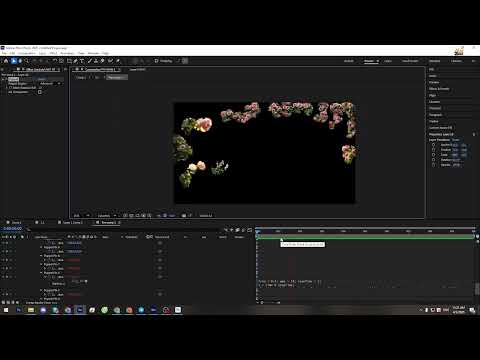Expand the Content-Aware Fill panel
Image resolution: width=480 pixels, height=360 pixels.
click(440, 128)
